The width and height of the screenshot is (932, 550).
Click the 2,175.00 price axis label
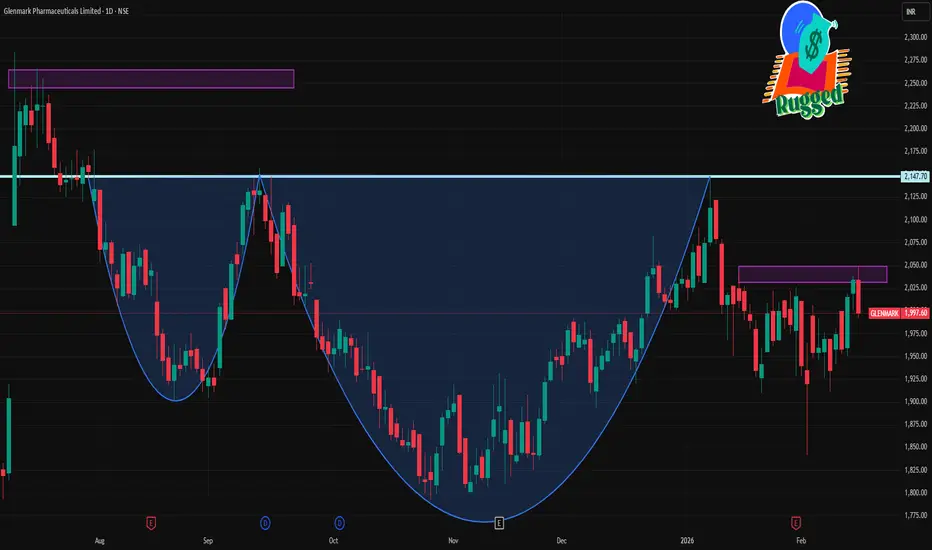(x=915, y=152)
